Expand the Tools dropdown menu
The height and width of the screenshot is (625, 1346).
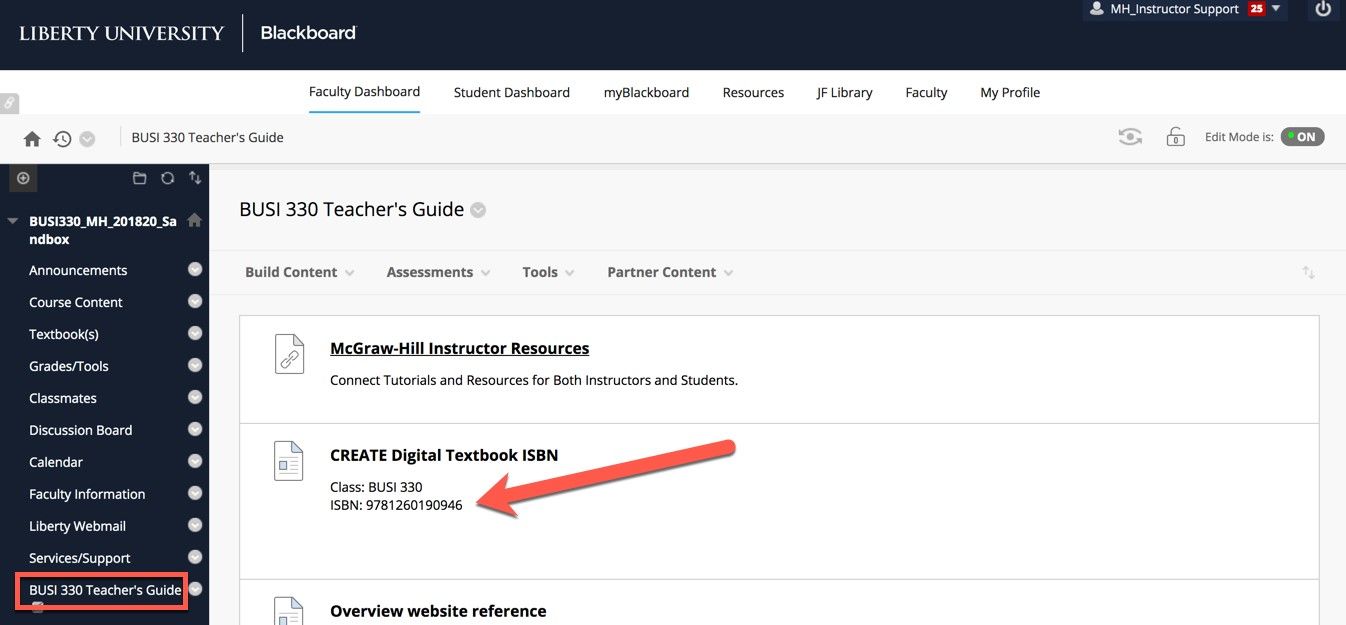[x=548, y=272]
